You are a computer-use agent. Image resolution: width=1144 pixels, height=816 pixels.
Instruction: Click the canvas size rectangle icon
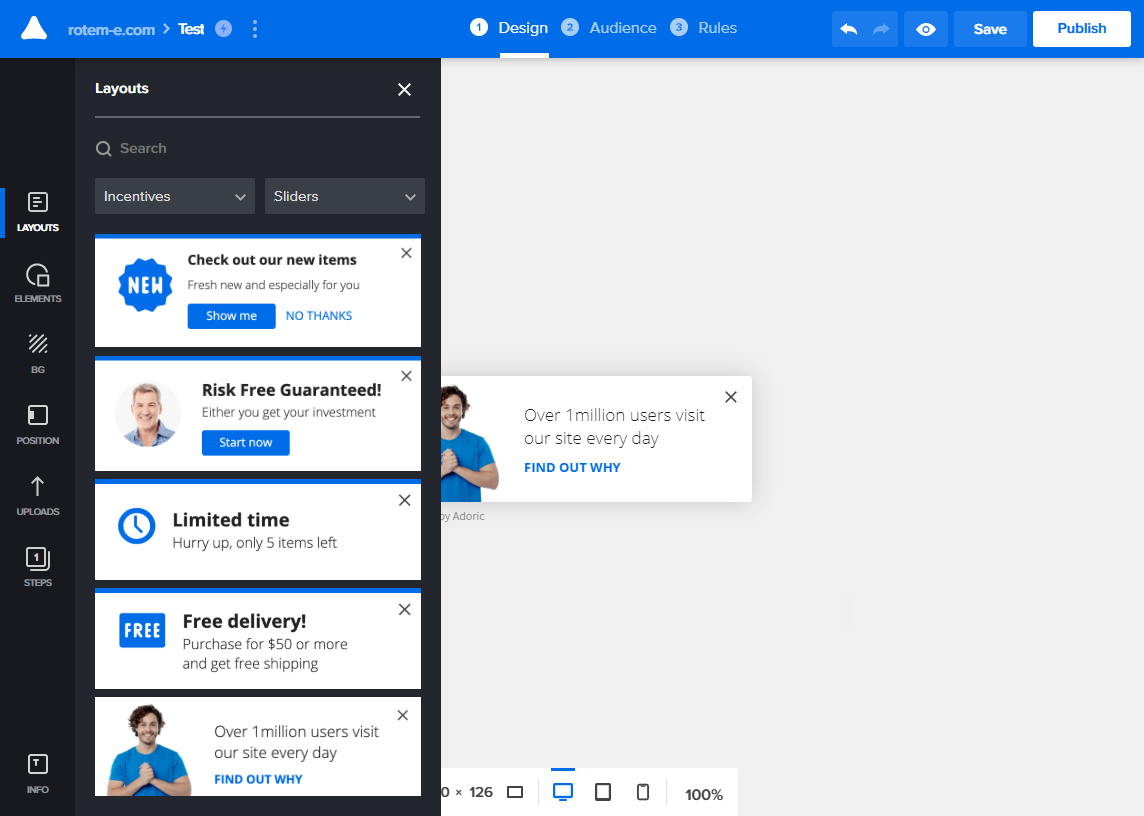(x=515, y=793)
